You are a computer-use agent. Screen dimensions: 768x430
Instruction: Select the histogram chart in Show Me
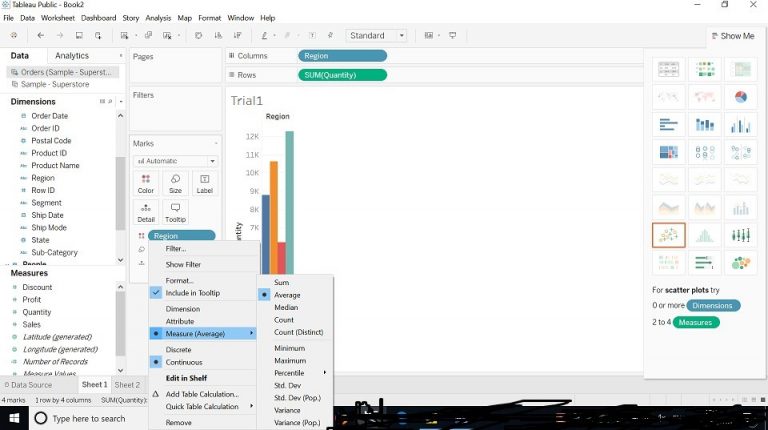(x=705, y=235)
